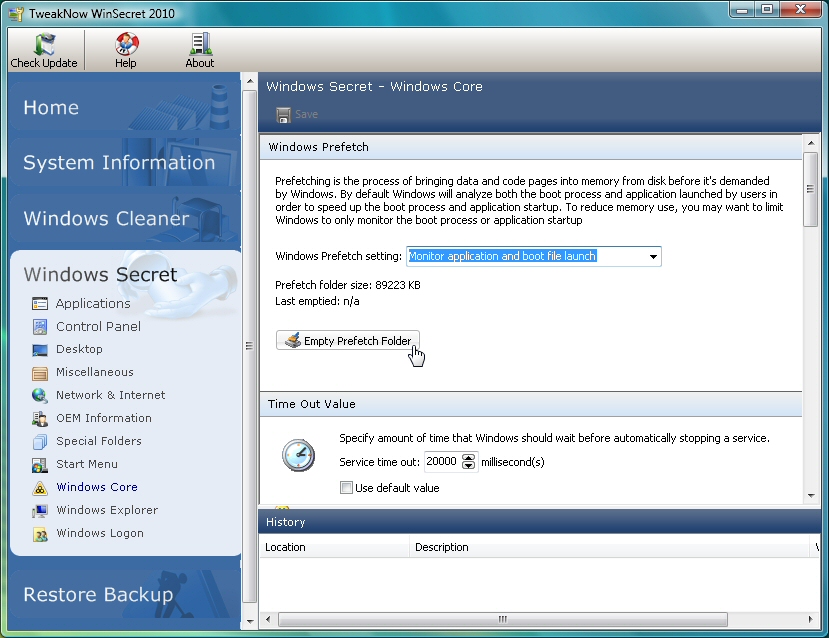Click the Windows Explorer sidebar icon

click(40, 511)
